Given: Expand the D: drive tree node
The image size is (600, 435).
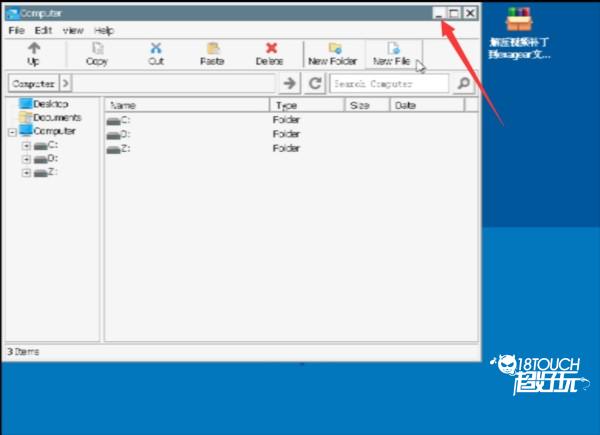Looking at the screenshot, I should [26, 159].
